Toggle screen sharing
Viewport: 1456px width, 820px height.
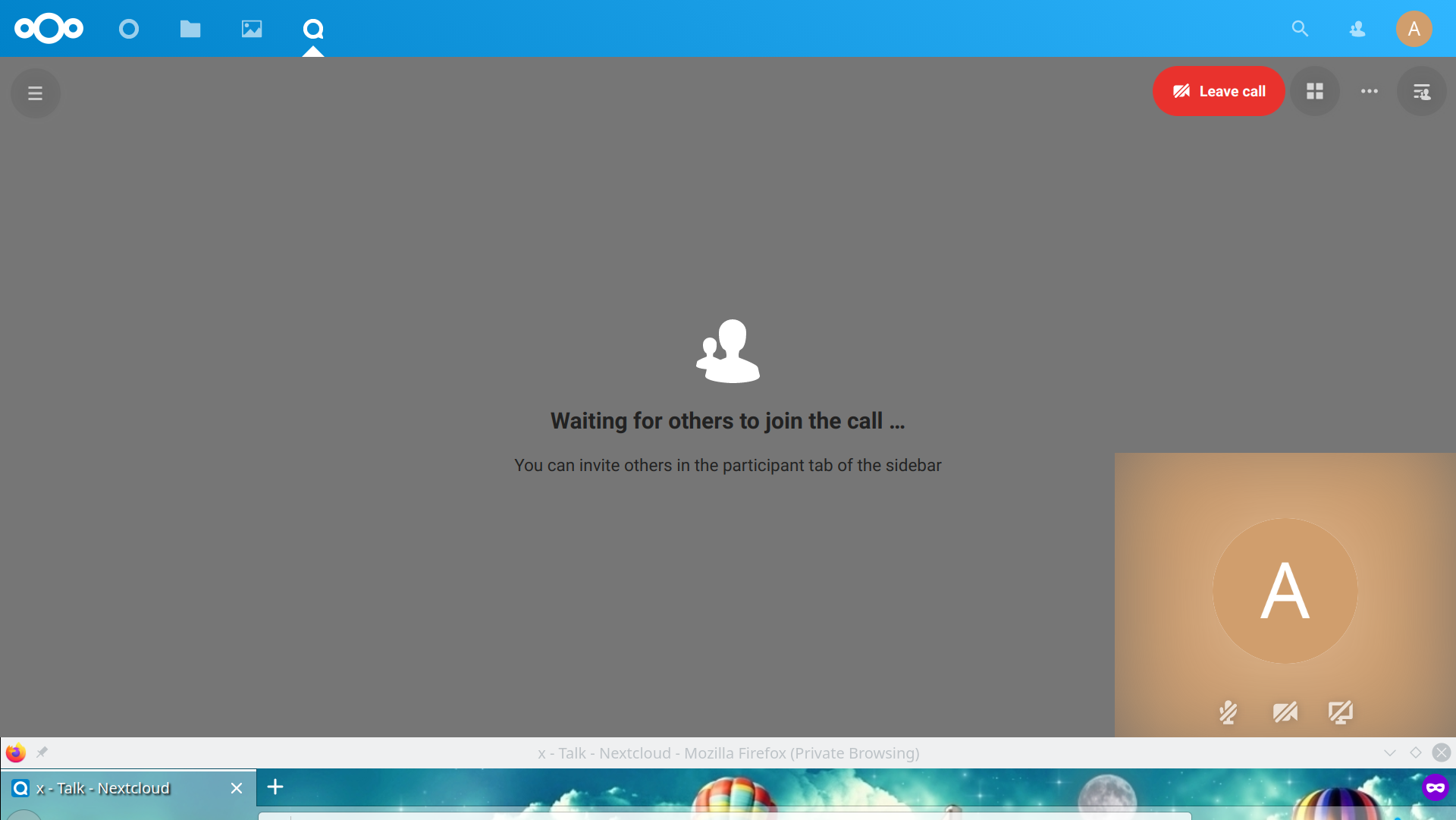coord(1341,712)
